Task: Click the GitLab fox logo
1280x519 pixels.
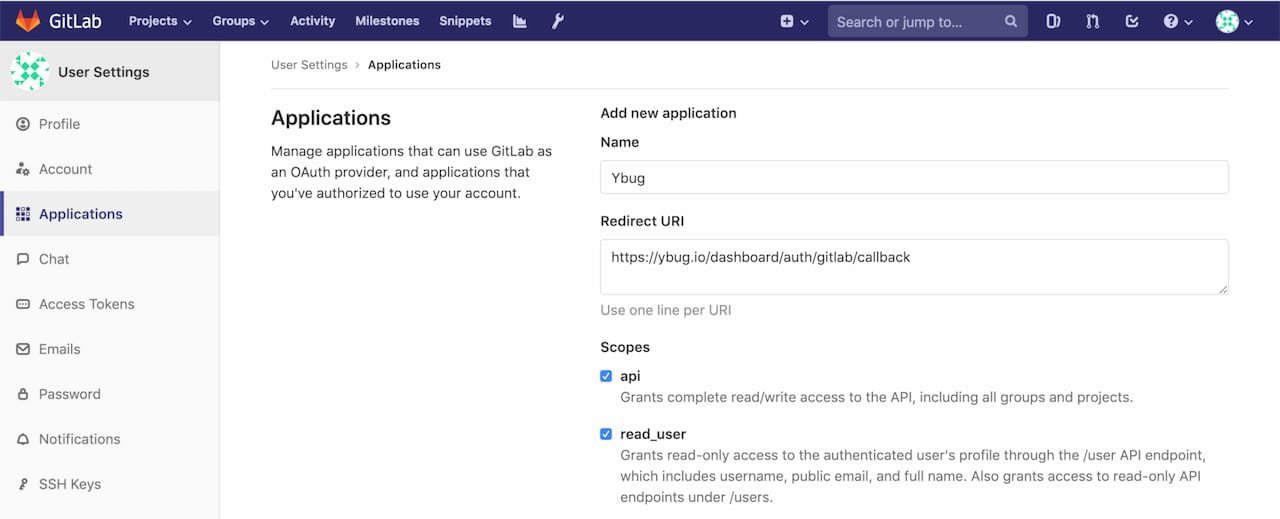Action: [28, 21]
